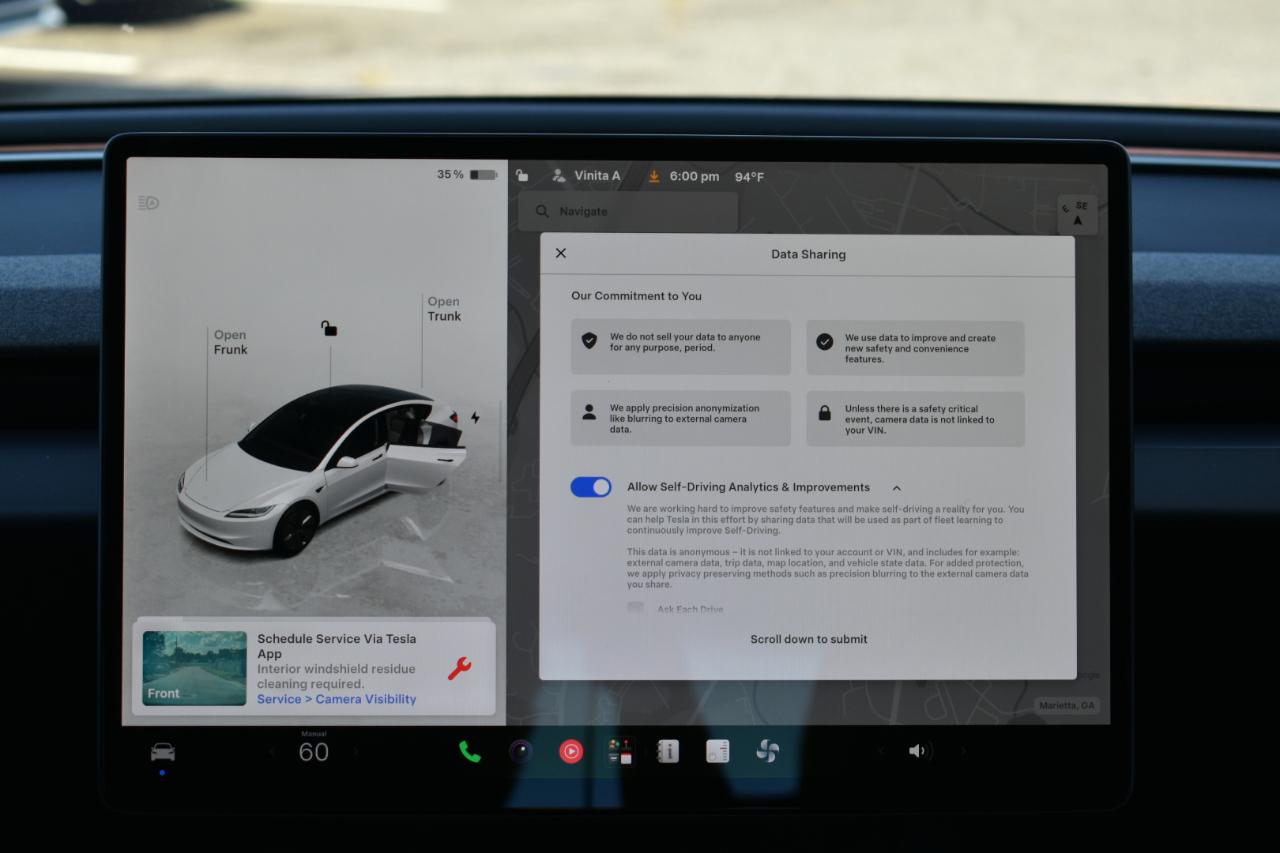The width and height of the screenshot is (1280, 853).
Task: Open the Manual information app
Action: 668,751
